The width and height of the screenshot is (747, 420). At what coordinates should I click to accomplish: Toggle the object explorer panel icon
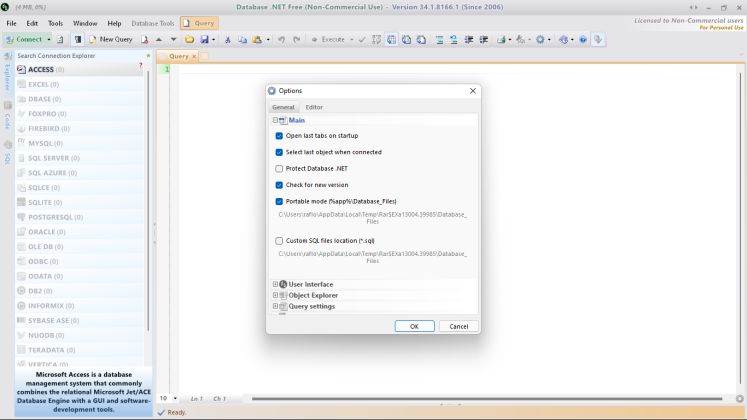click(x=78, y=40)
